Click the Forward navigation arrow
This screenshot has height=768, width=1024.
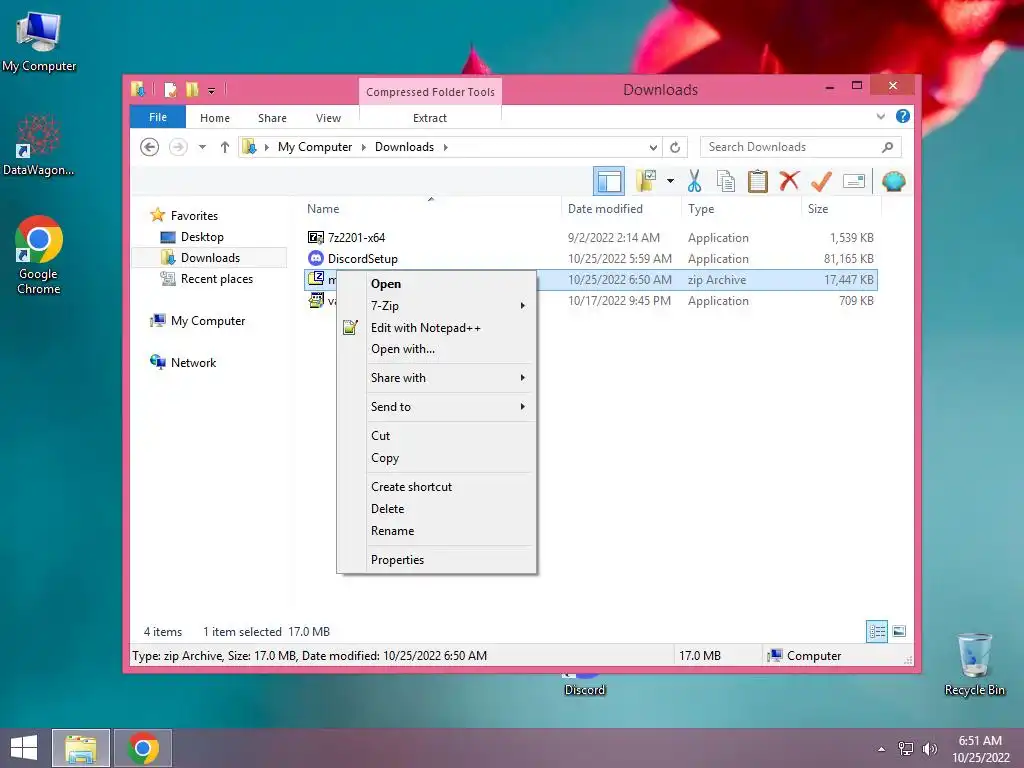point(178,147)
